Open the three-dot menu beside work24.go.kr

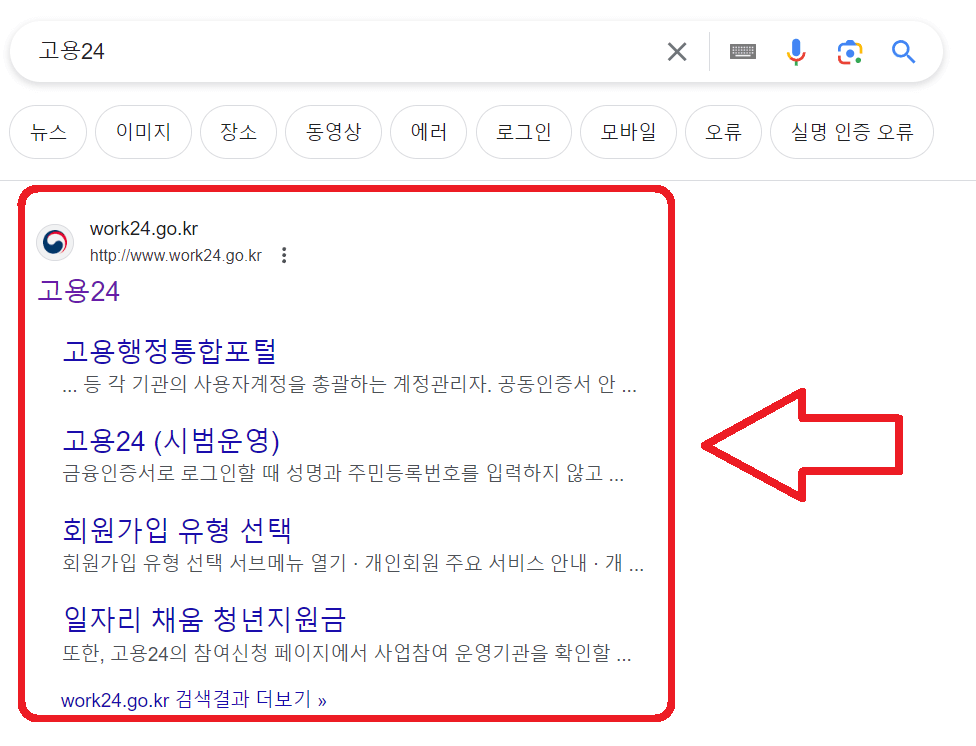pos(284,255)
